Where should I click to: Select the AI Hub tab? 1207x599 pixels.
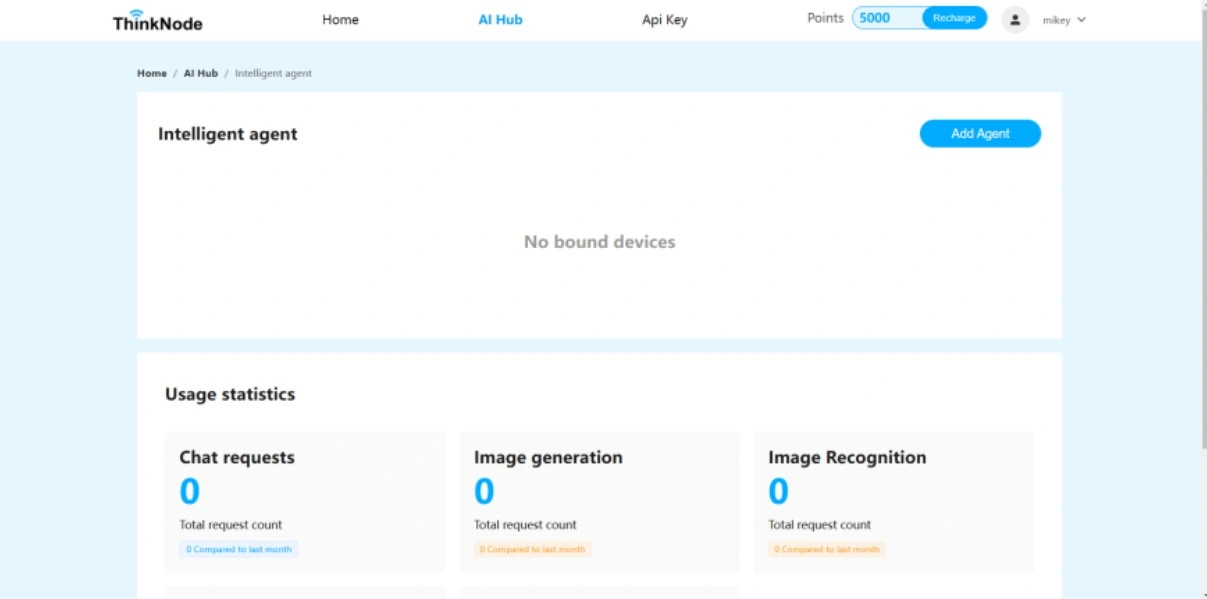click(x=500, y=20)
